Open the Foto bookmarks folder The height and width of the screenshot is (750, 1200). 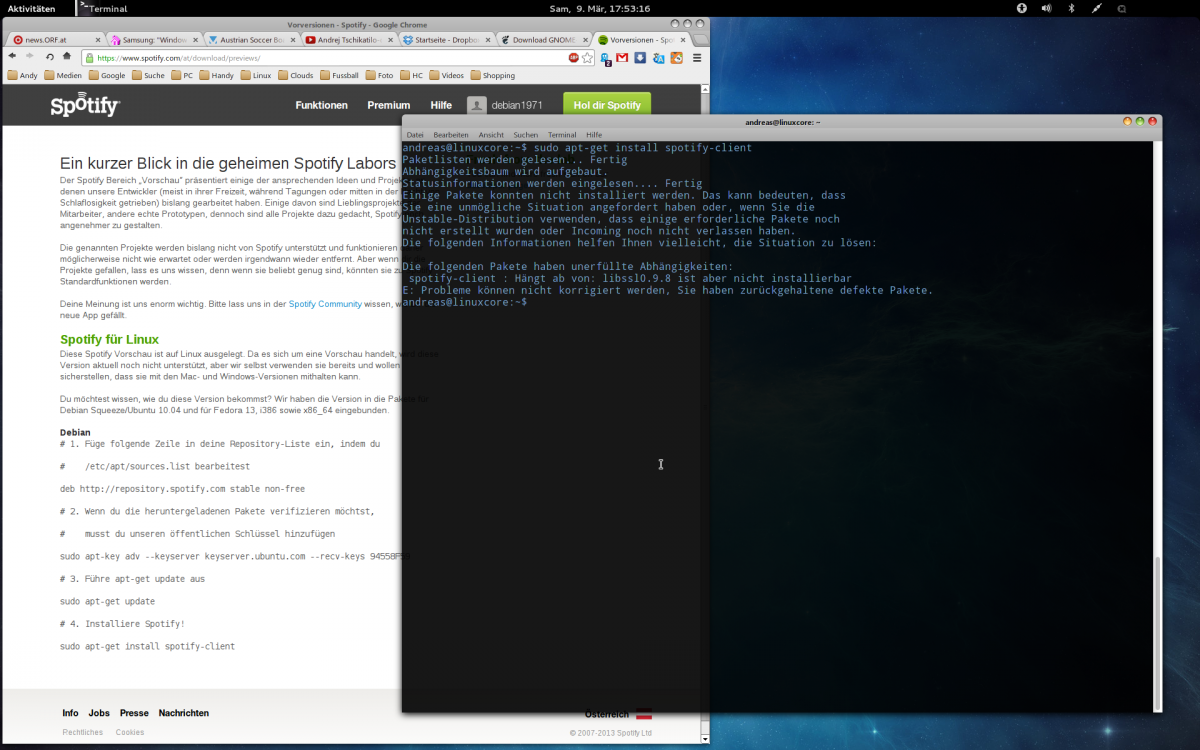click(x=380, y=75)
